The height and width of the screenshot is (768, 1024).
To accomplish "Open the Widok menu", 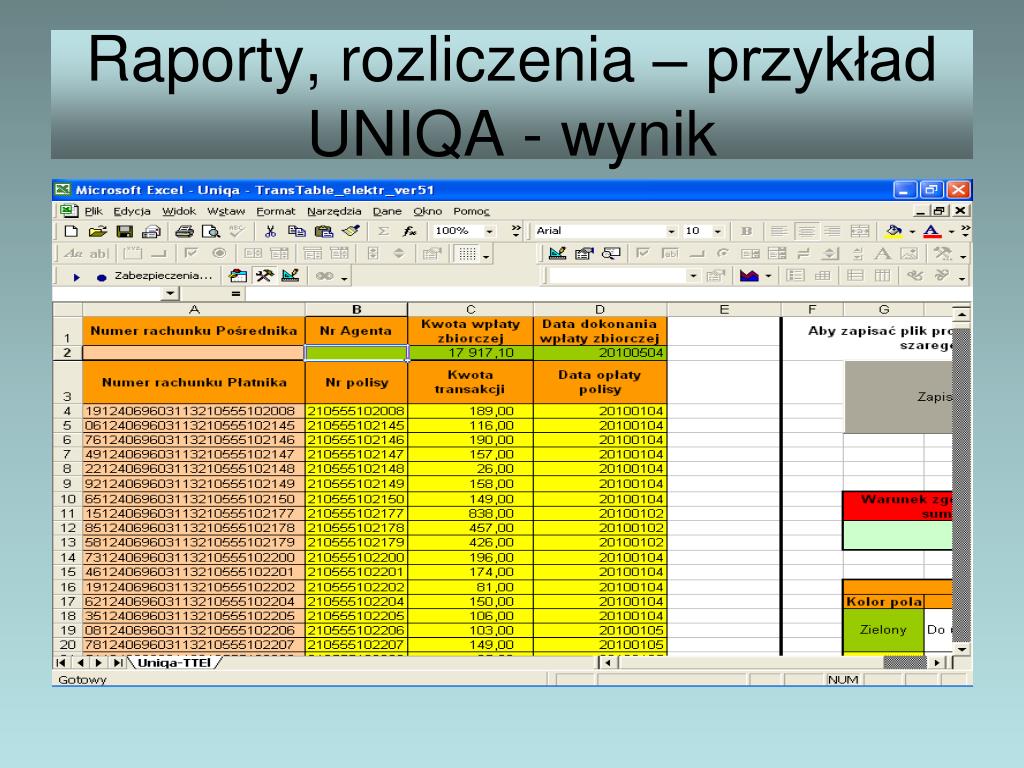I will 179,211.
